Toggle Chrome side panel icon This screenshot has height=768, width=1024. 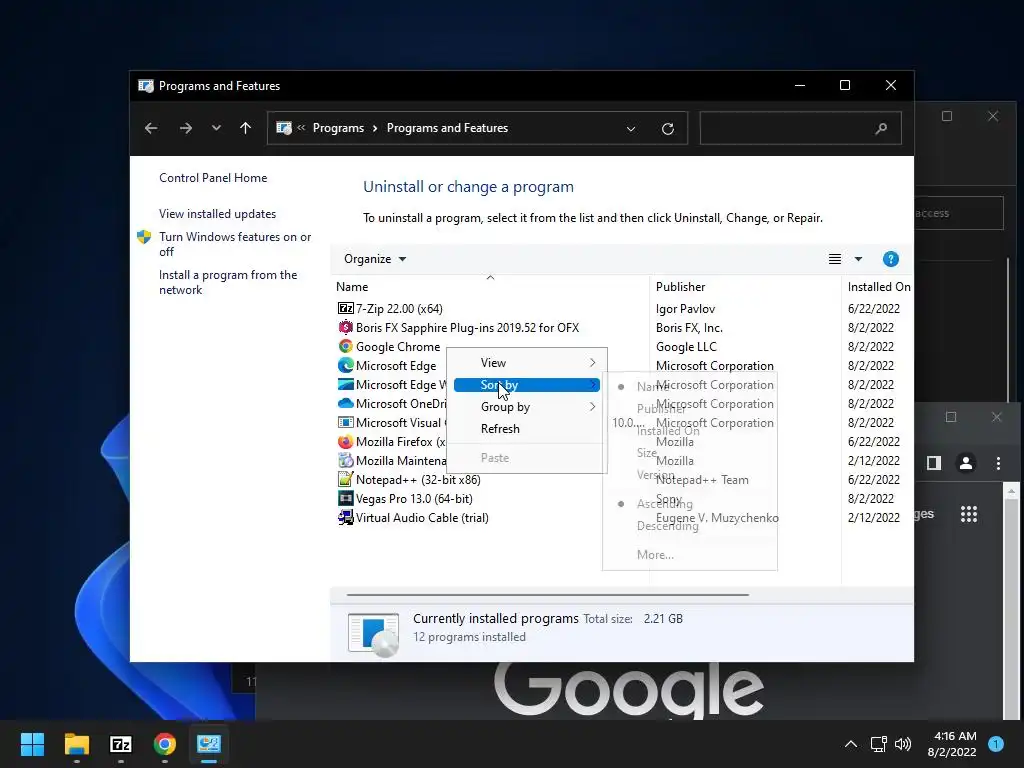[934, 463]
